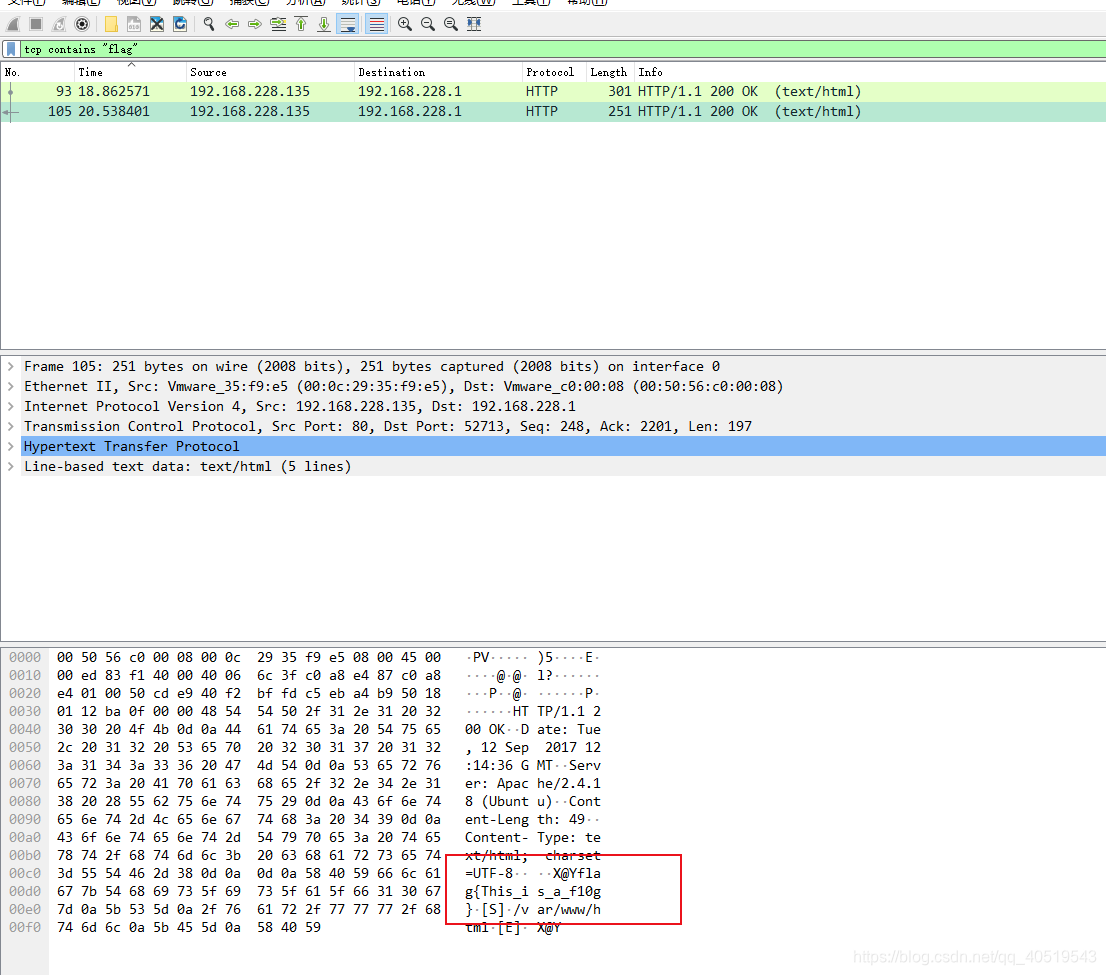This screenshot has height=975, width=1106.
Task: Click ASCII text =UTF-8 X@Yfla
Action: [533, 873]
